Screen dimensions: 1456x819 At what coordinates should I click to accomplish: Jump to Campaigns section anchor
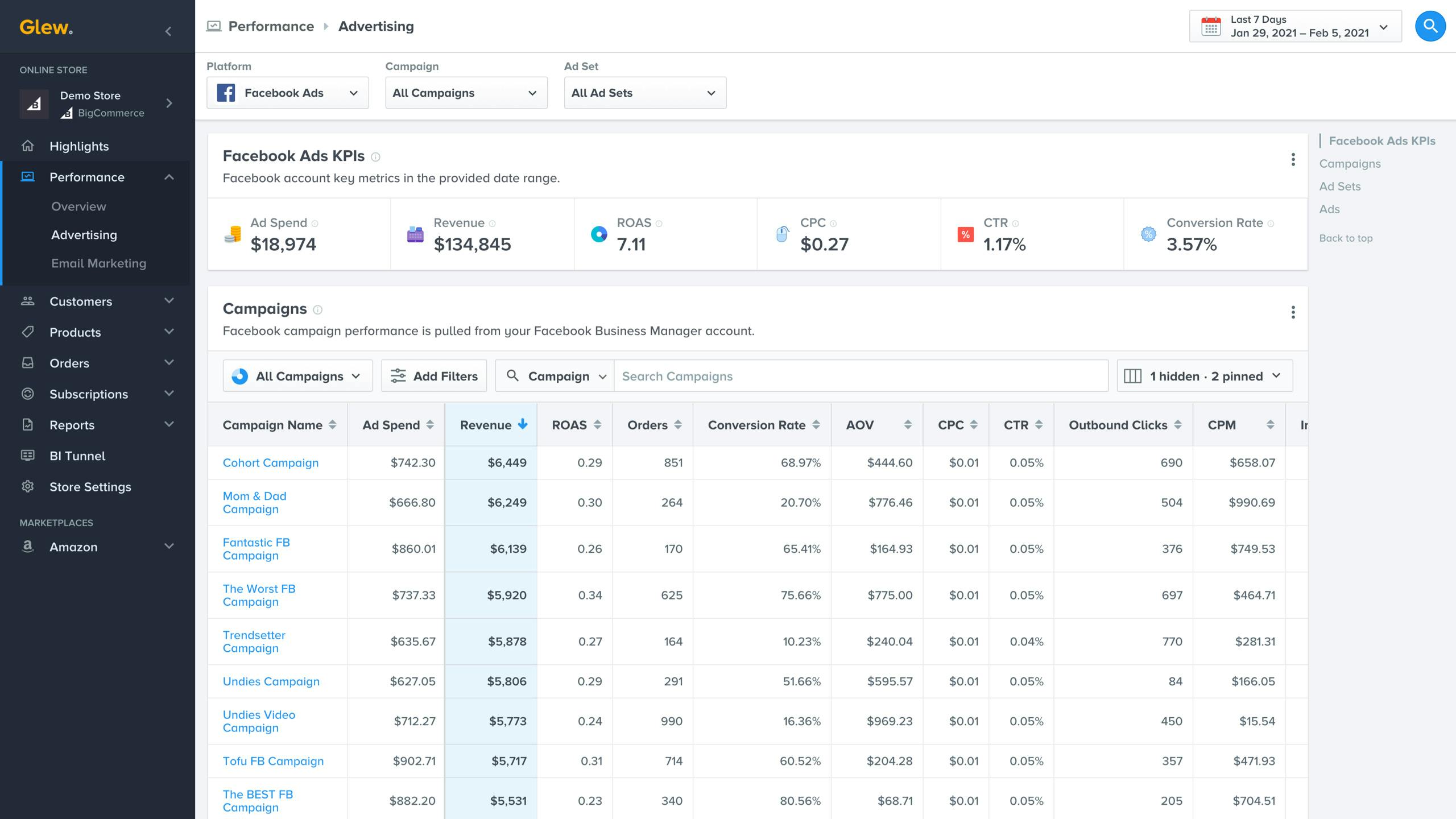tap(1350, 164)
